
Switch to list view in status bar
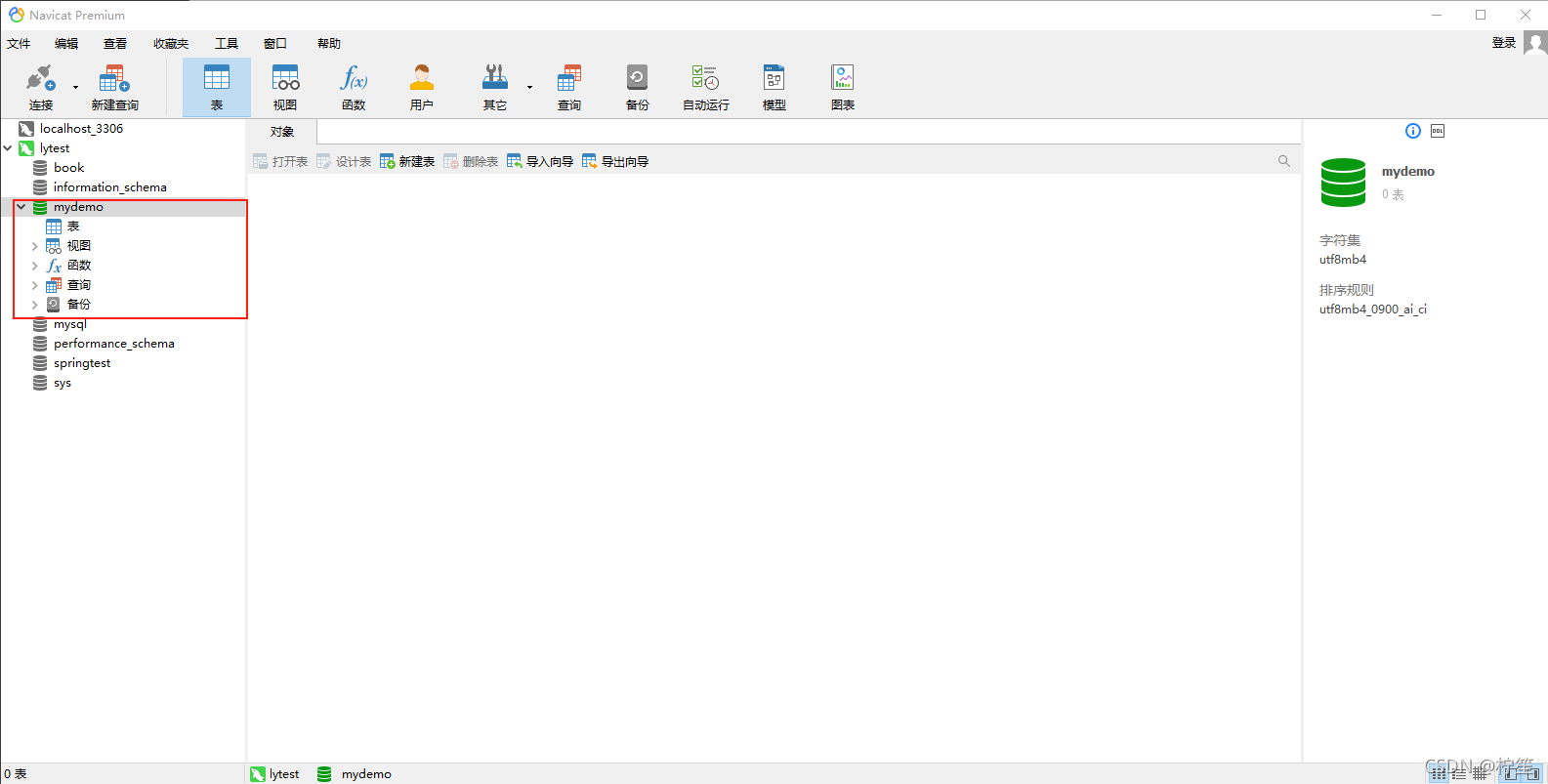[x=1459, y=773]
